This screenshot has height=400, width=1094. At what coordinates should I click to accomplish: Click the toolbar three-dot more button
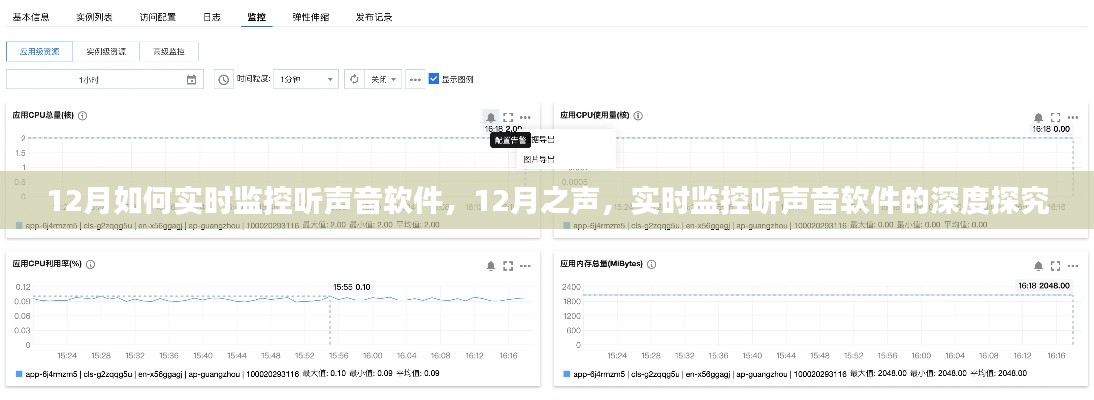coord(415,79)
